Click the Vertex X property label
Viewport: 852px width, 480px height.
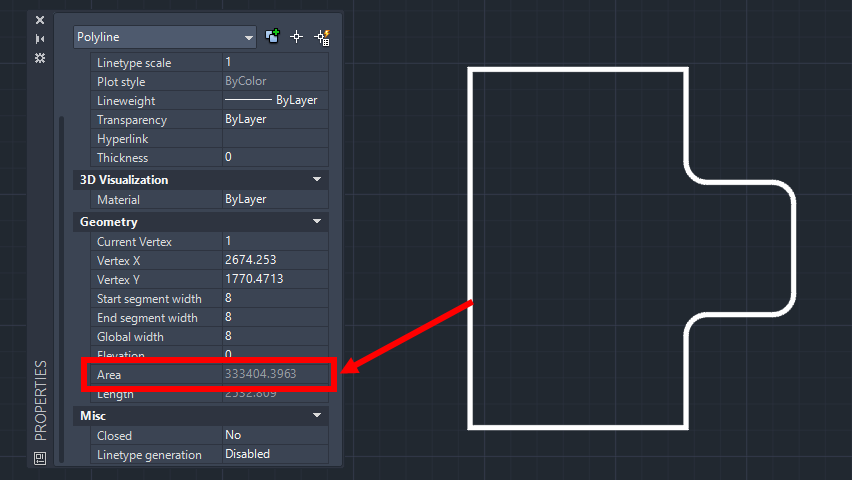pos(118,260)
